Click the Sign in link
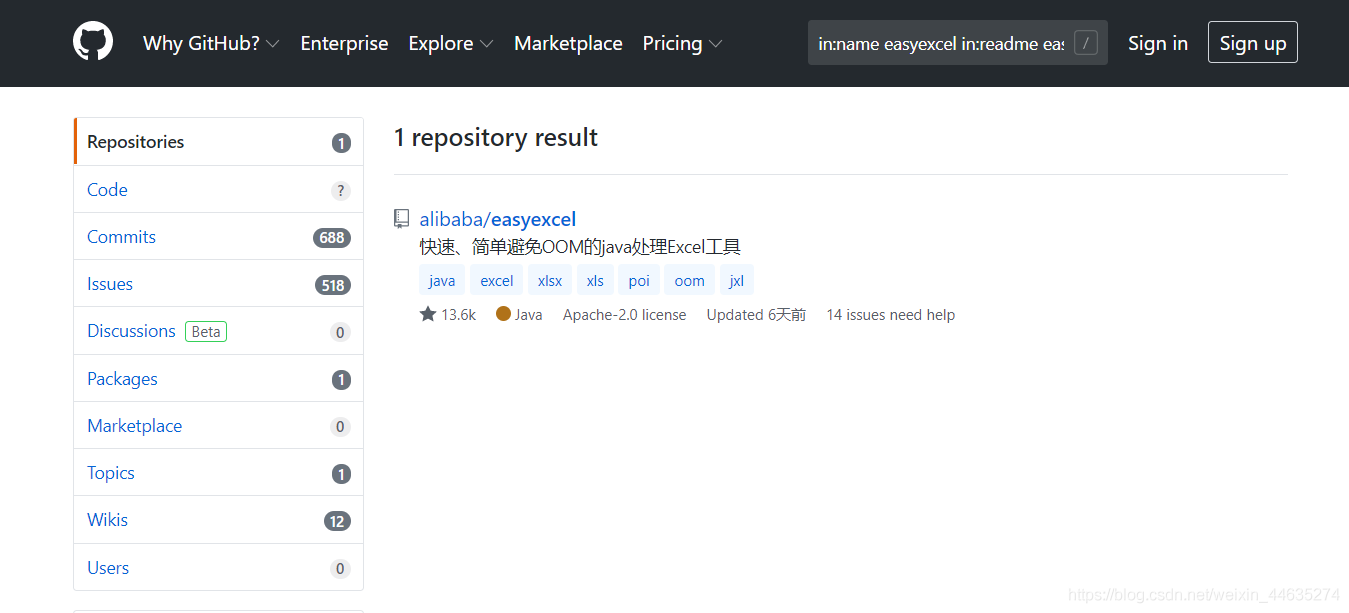The image size is (1349, 613). click(x=1158, y=43)
